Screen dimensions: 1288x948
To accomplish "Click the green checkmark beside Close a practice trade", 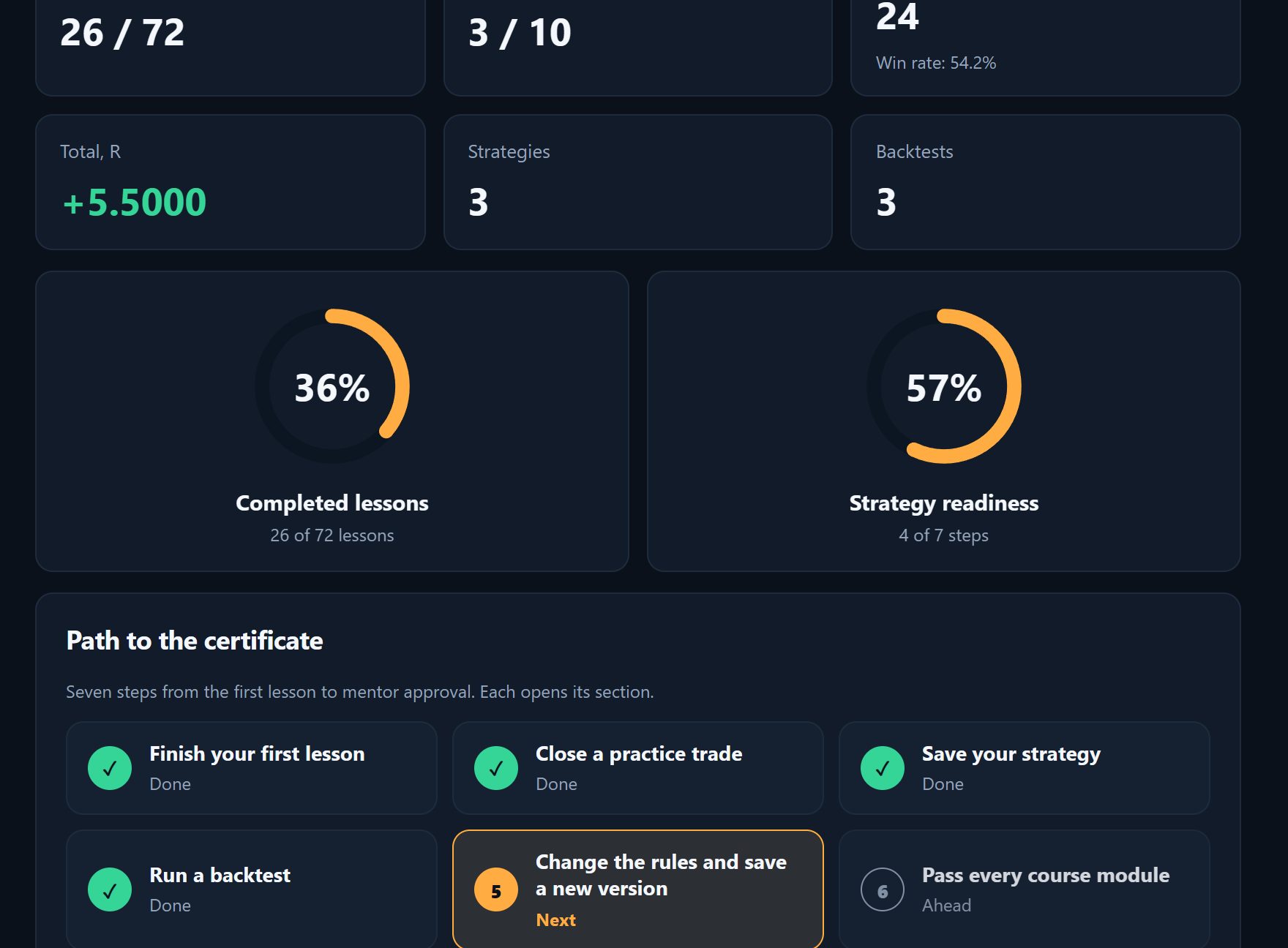I will 496,768.
